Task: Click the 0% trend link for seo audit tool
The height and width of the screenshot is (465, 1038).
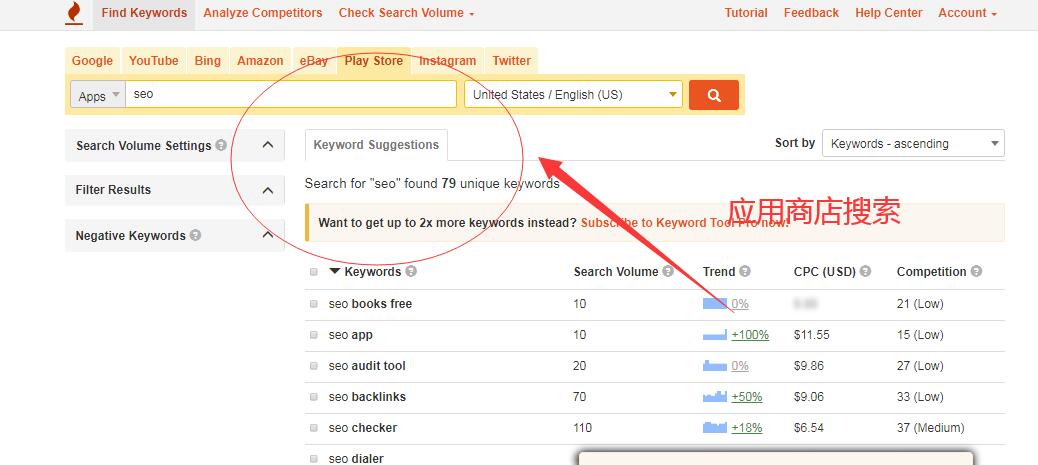Action: [x=740, y=366]
